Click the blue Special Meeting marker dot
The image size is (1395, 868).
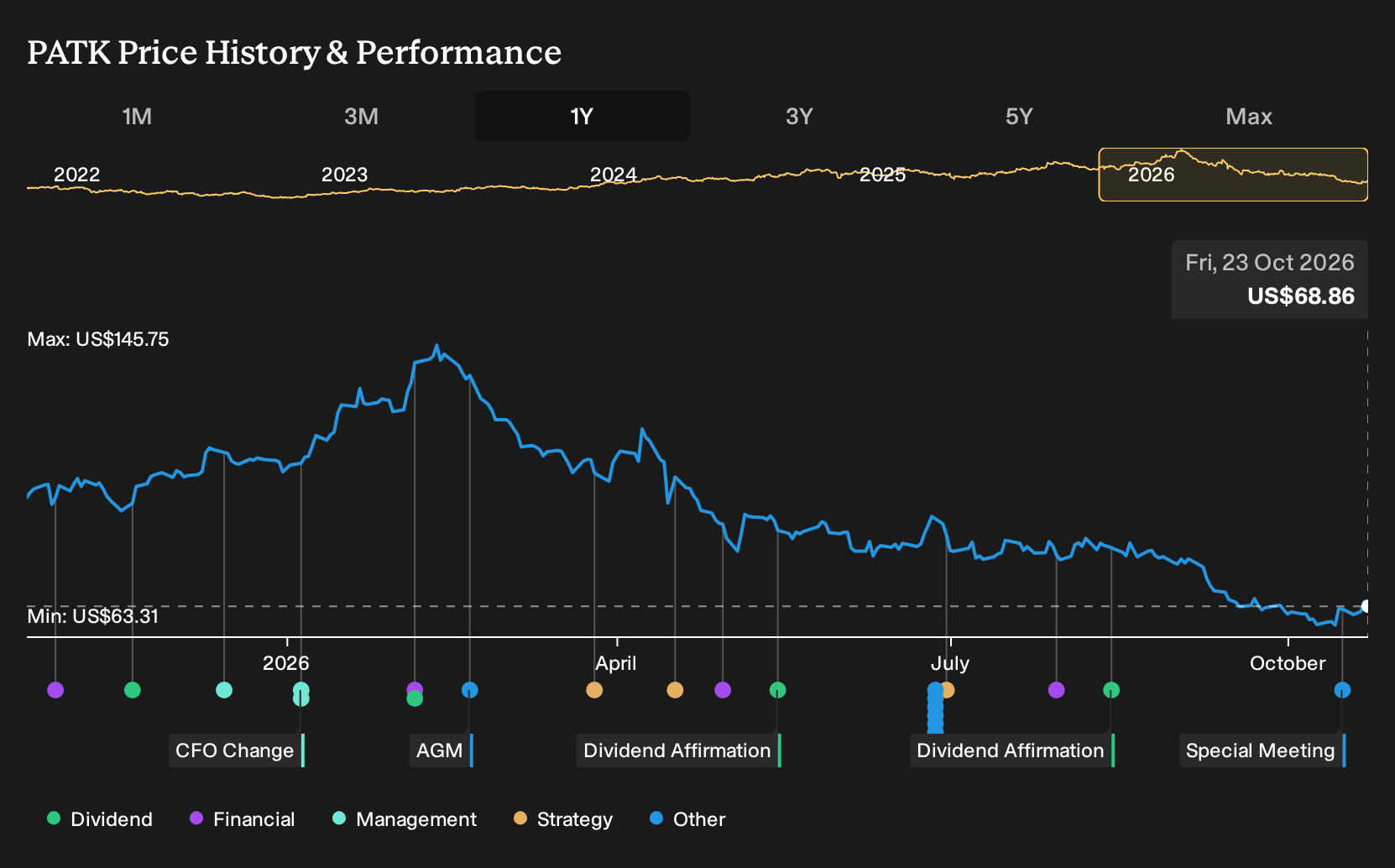tap(1342, 690)
